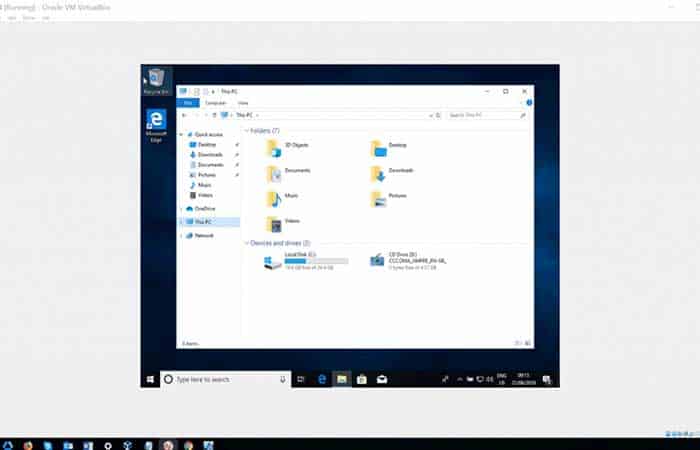Click the search magnifier in Explorer search box
This screenshot has height=450, width=700.
tap(523, 115)
